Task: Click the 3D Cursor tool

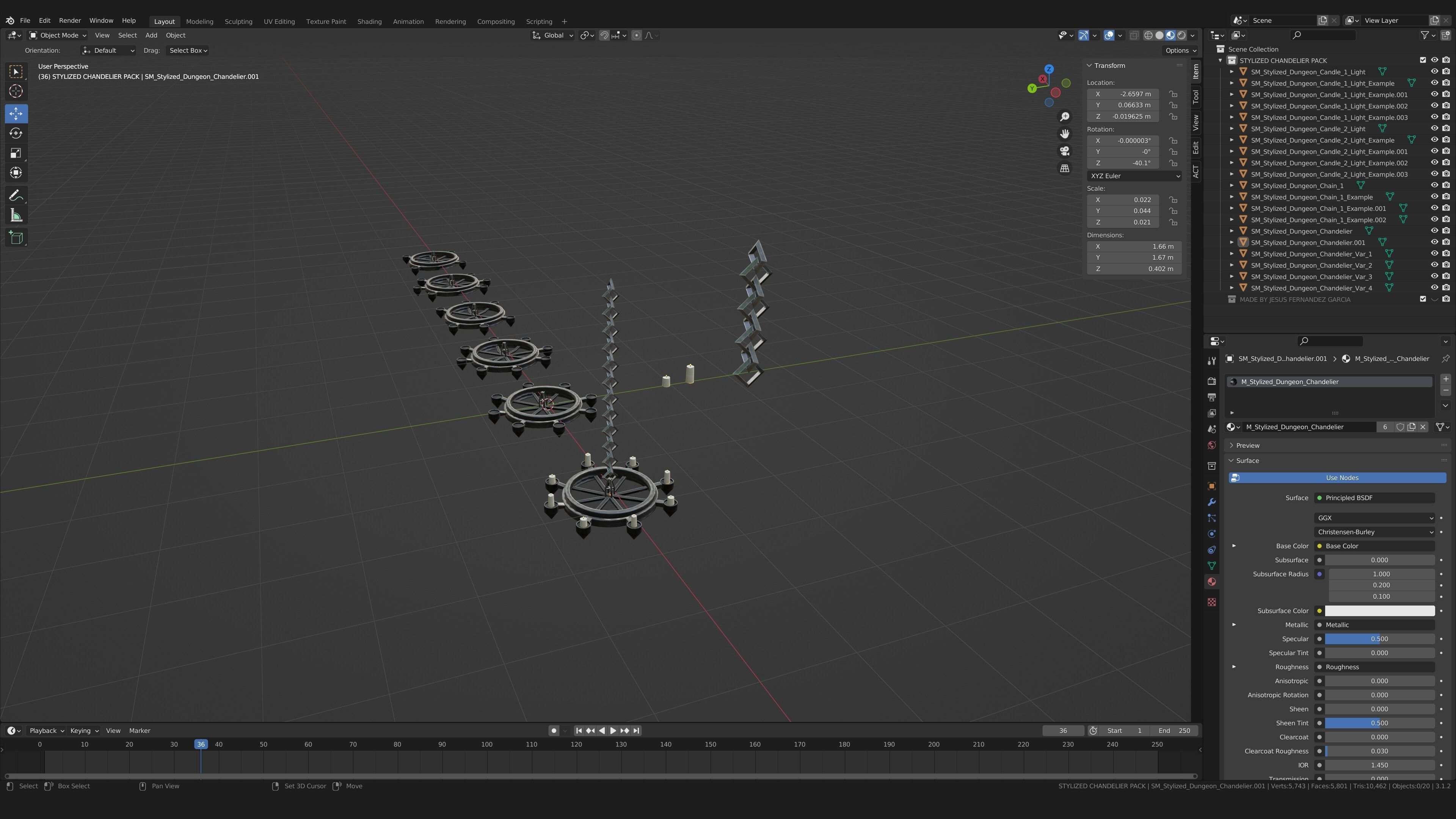Action: [16, 91]
